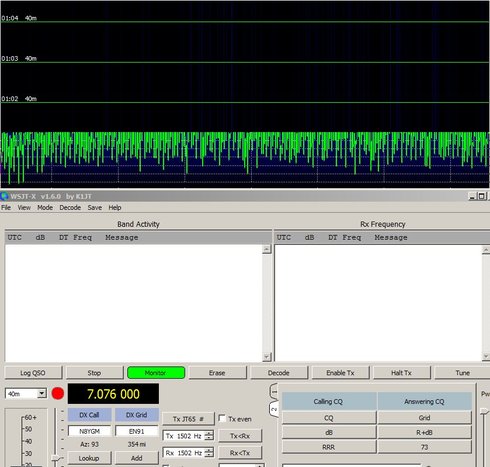Click the CQ message button
The image size is (490, 467).
click(x=329, y=418)
